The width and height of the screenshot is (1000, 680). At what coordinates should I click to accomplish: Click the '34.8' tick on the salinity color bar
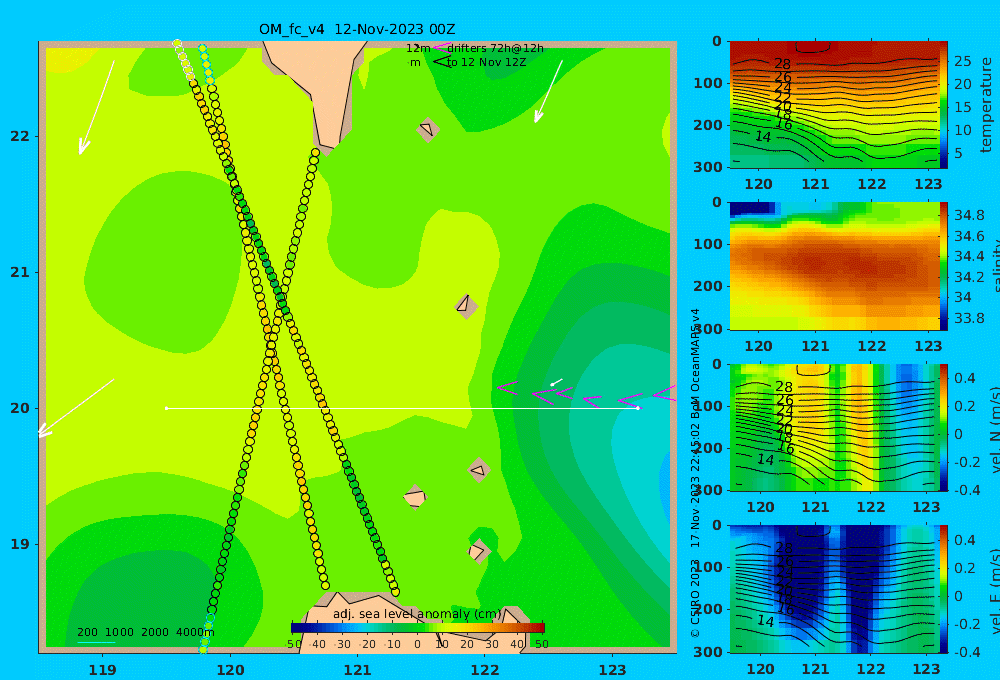[969, 215]
